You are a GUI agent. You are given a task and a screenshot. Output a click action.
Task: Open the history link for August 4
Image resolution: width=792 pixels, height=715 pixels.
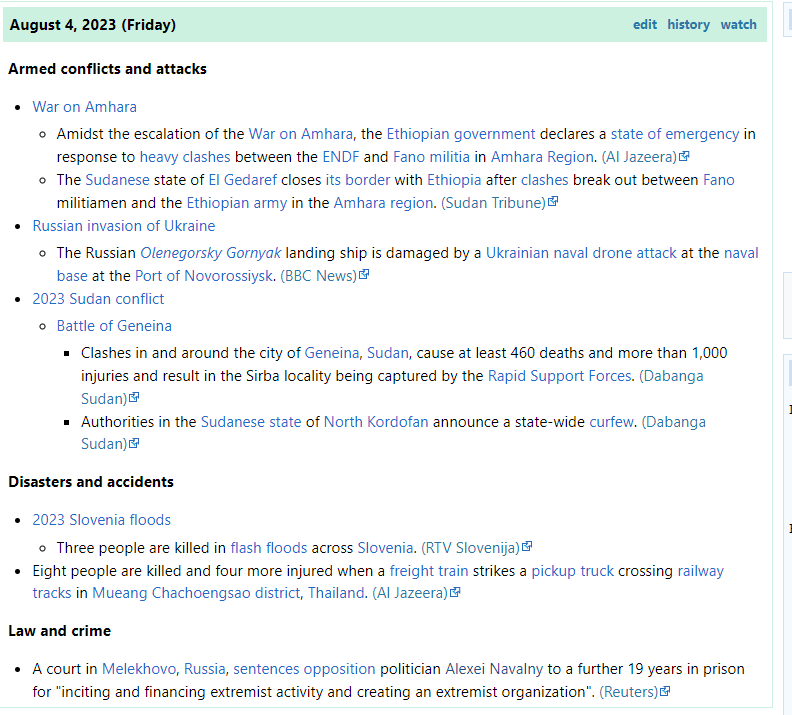[x=688, y=25]
